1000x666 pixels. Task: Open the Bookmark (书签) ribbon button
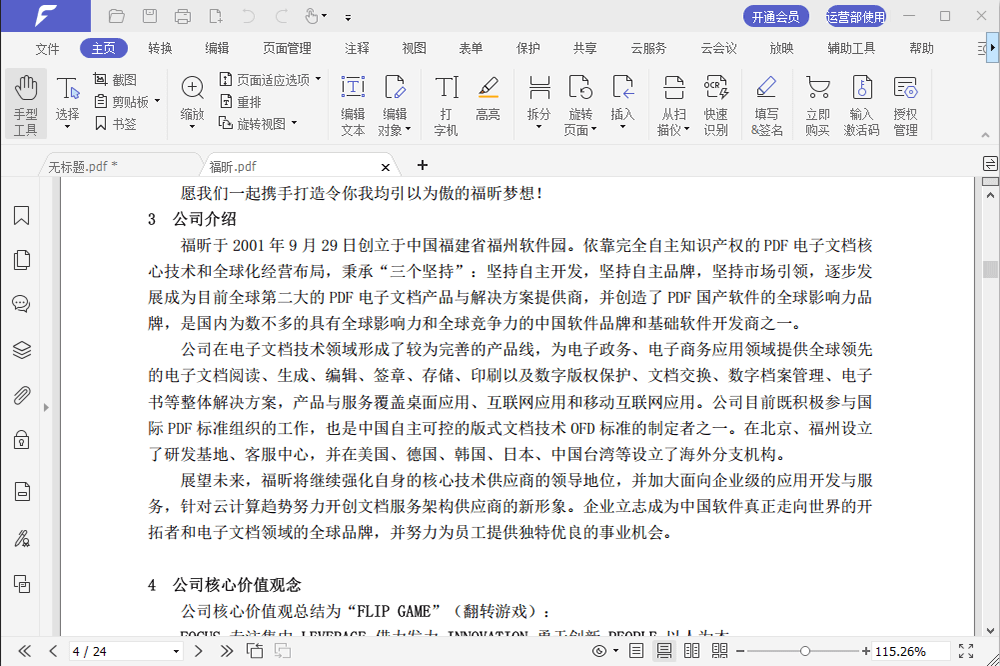pos(115,124)
